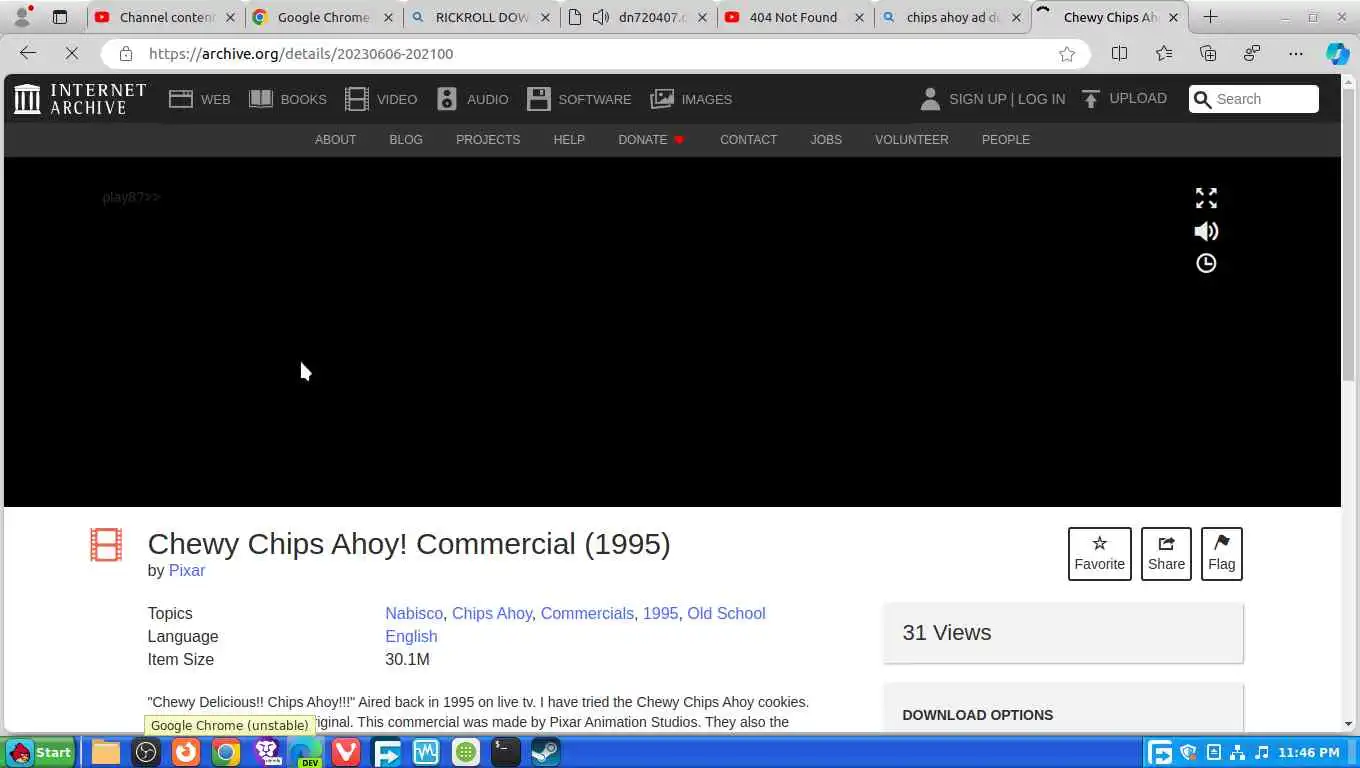
Task: Open the Nabisco topic link
Action: point(414,613)
